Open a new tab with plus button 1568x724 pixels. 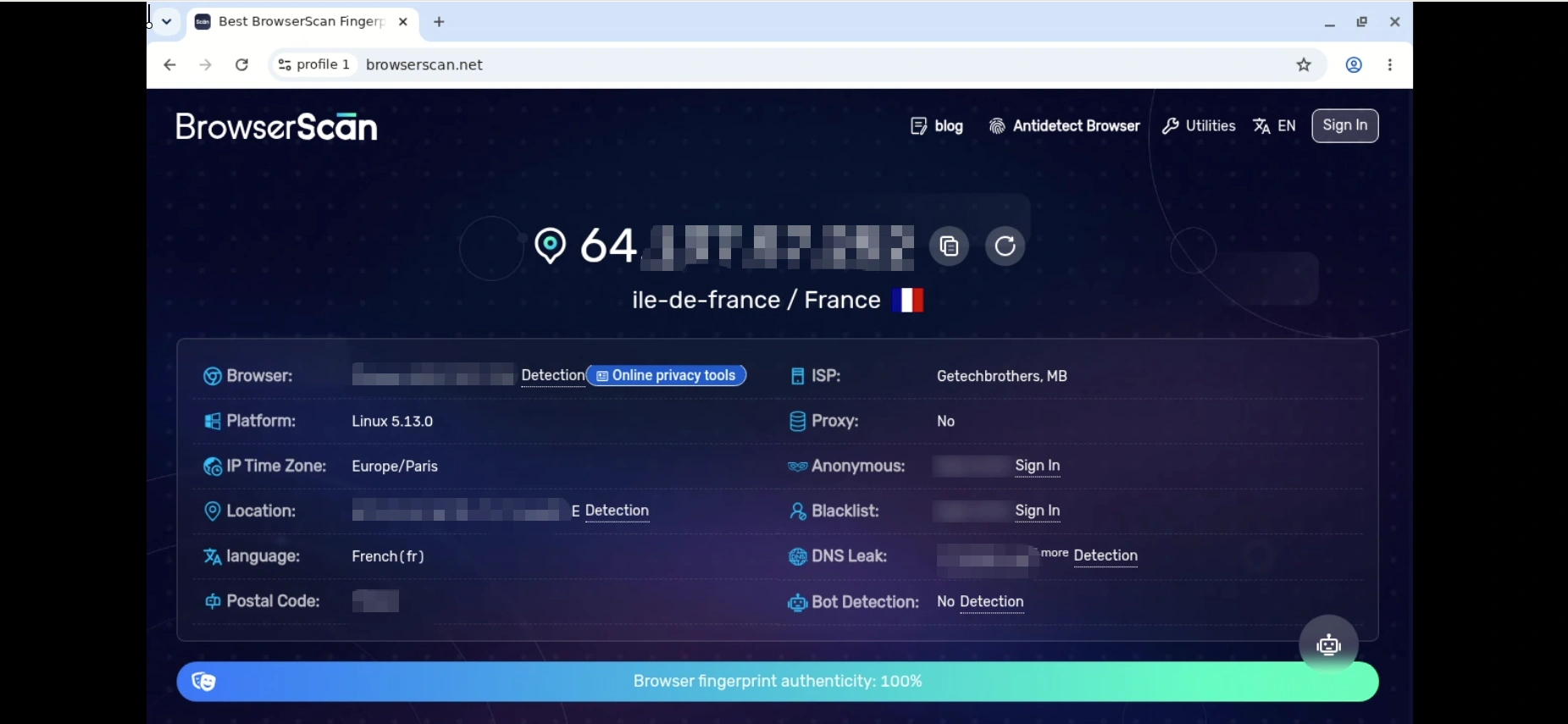tap(439, 22)
